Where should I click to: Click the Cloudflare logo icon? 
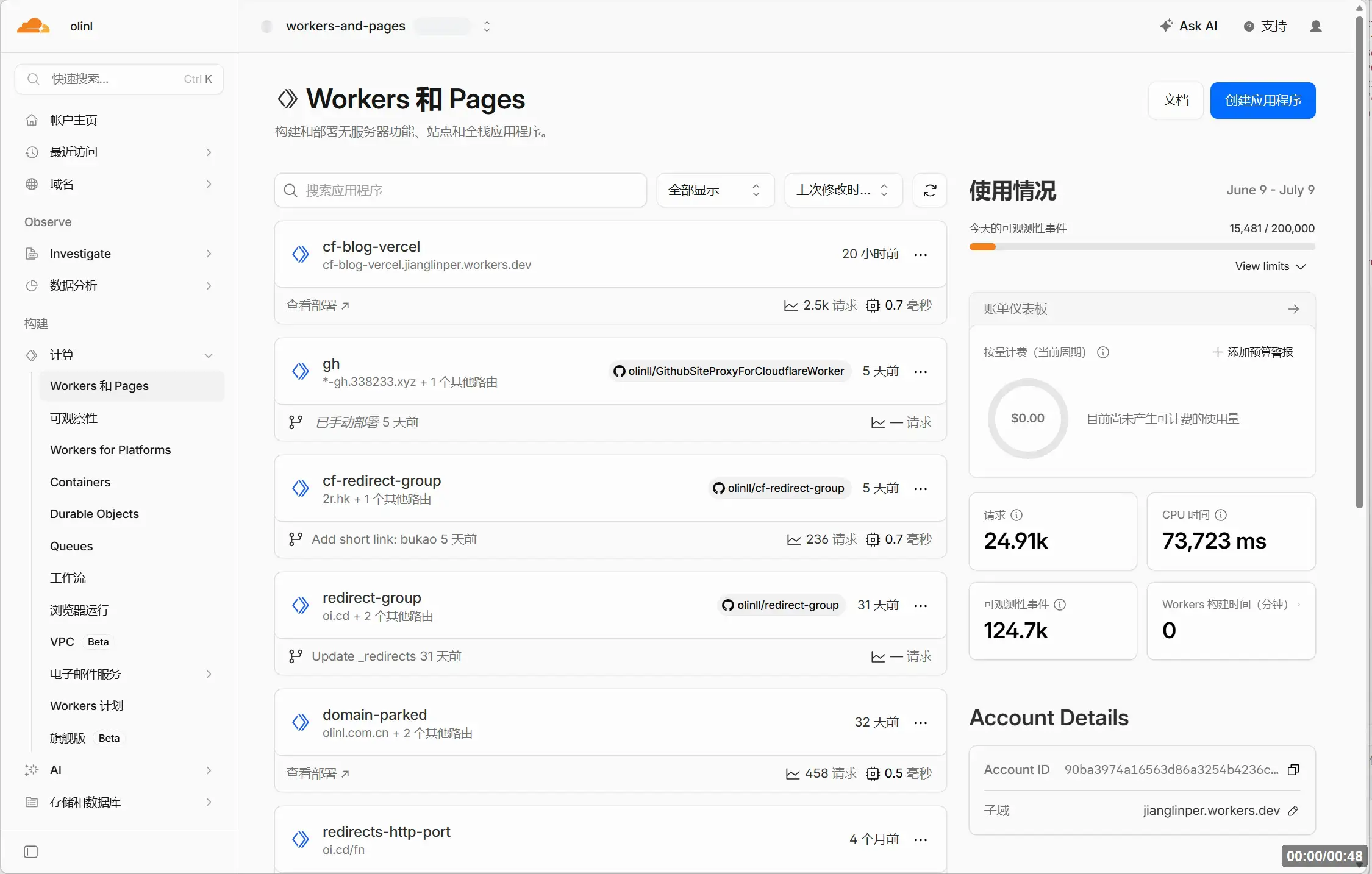click(33, 26)
